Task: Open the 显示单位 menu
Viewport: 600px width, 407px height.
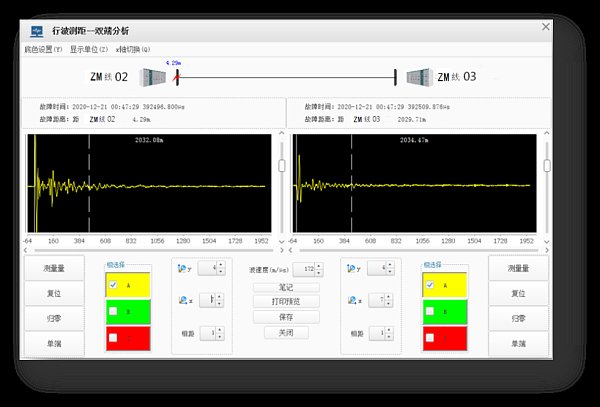Action: [89, 49]
